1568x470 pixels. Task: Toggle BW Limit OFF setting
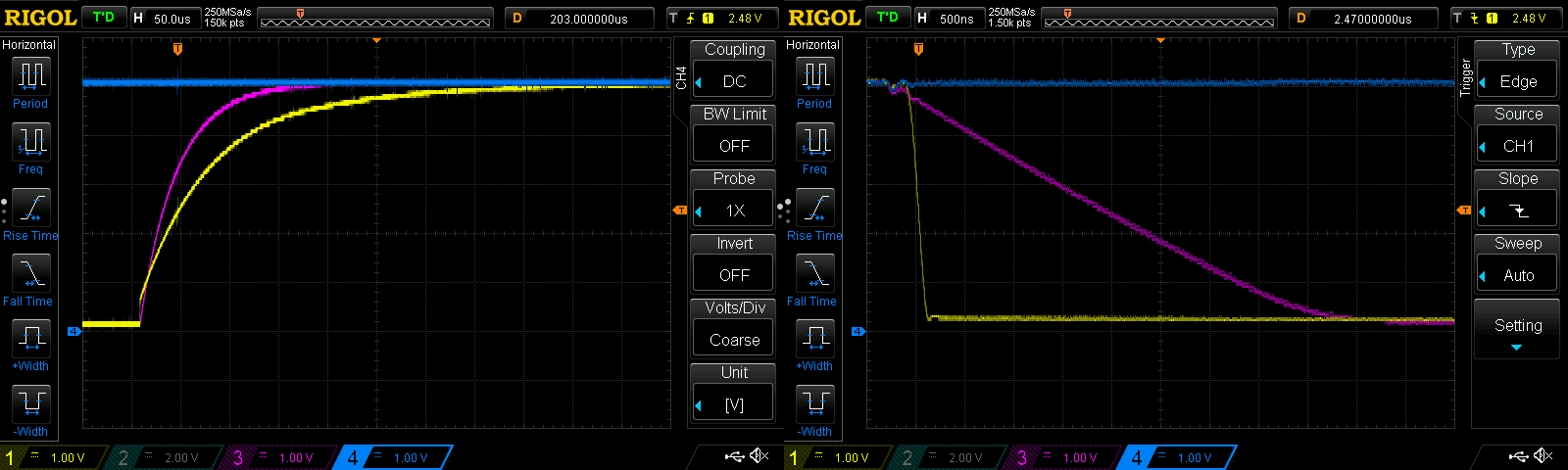(734, 146)
